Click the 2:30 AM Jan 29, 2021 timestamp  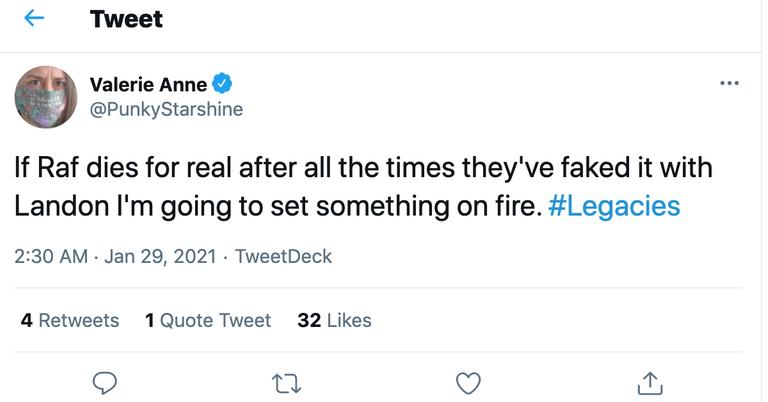[x=50, y=257]
